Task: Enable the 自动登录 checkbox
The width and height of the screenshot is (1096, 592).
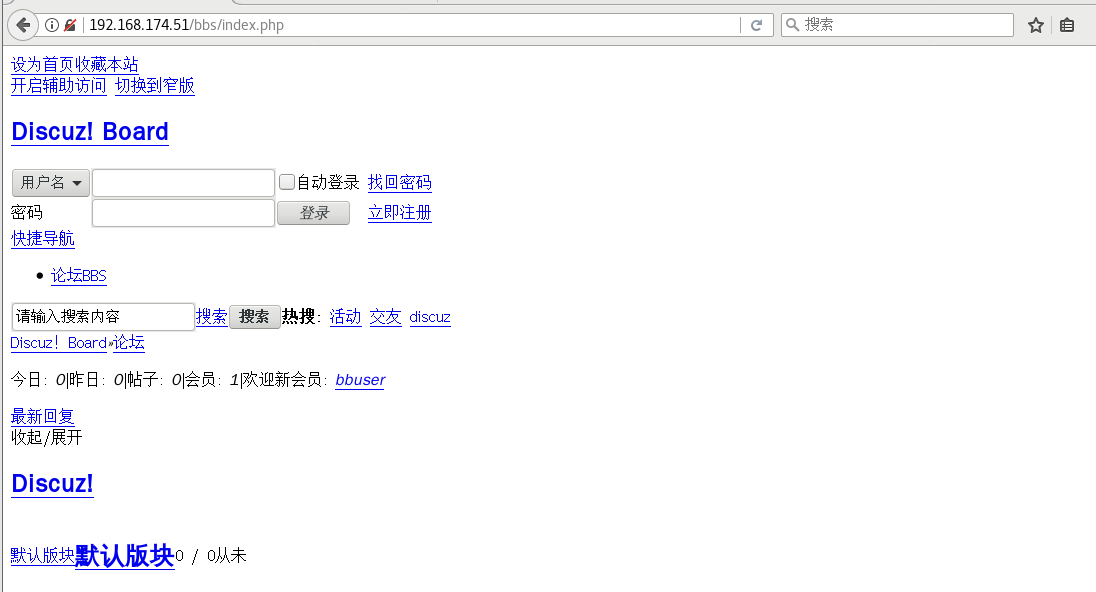Action: (287, 182)
